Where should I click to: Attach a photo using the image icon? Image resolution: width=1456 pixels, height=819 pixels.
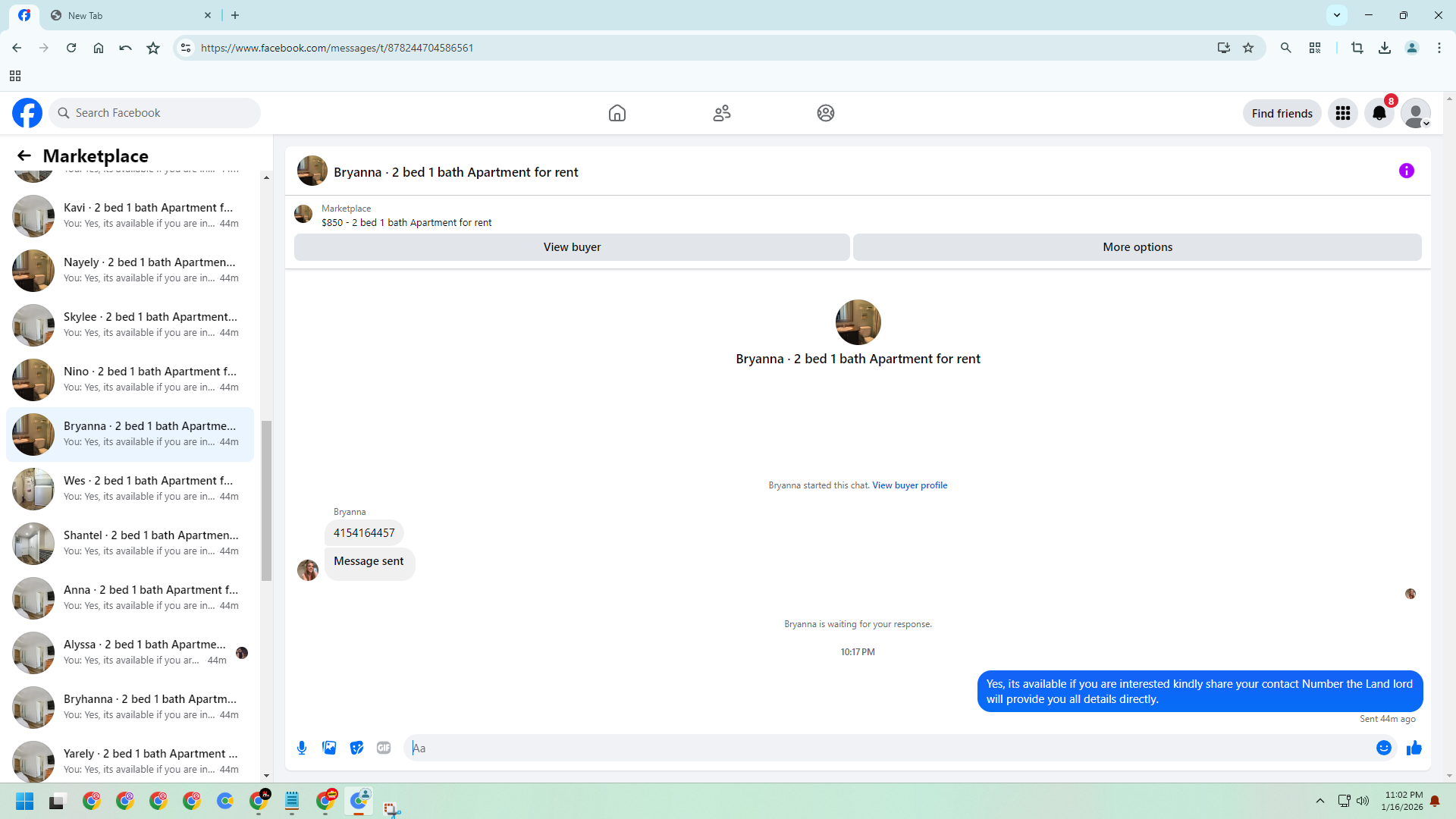click(x=329, y=748)
